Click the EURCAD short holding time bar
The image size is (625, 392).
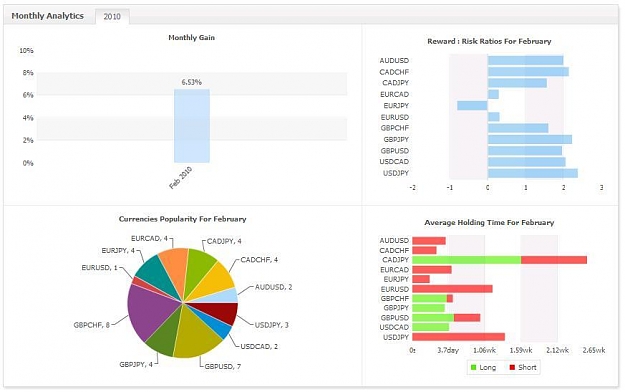click(432, 270)
